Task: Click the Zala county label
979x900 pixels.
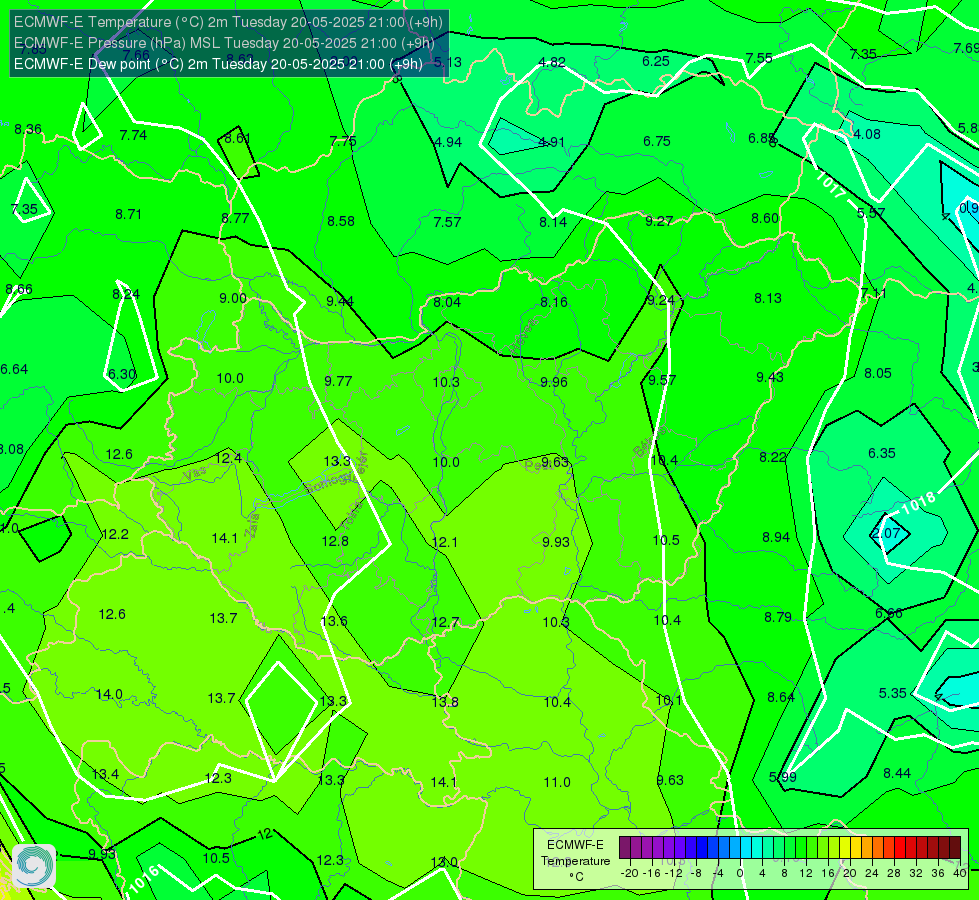Action: point(252,527)
